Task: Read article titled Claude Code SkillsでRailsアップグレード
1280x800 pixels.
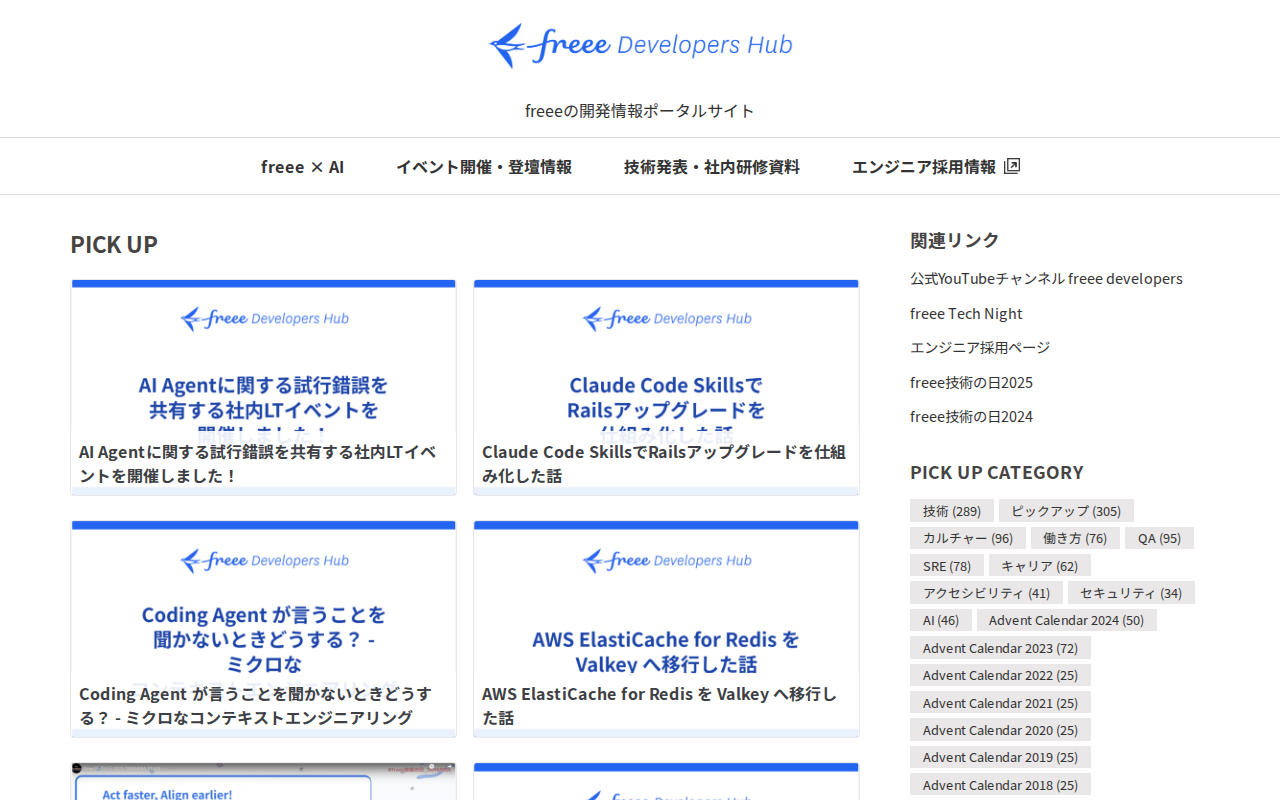Action: tap(664, 464)
